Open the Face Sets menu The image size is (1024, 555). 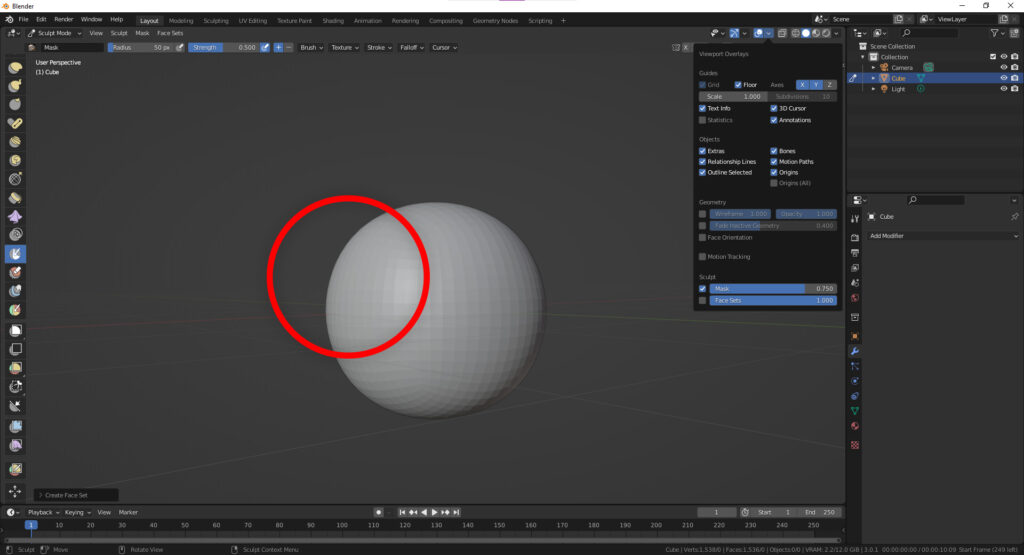click(170, 33)
